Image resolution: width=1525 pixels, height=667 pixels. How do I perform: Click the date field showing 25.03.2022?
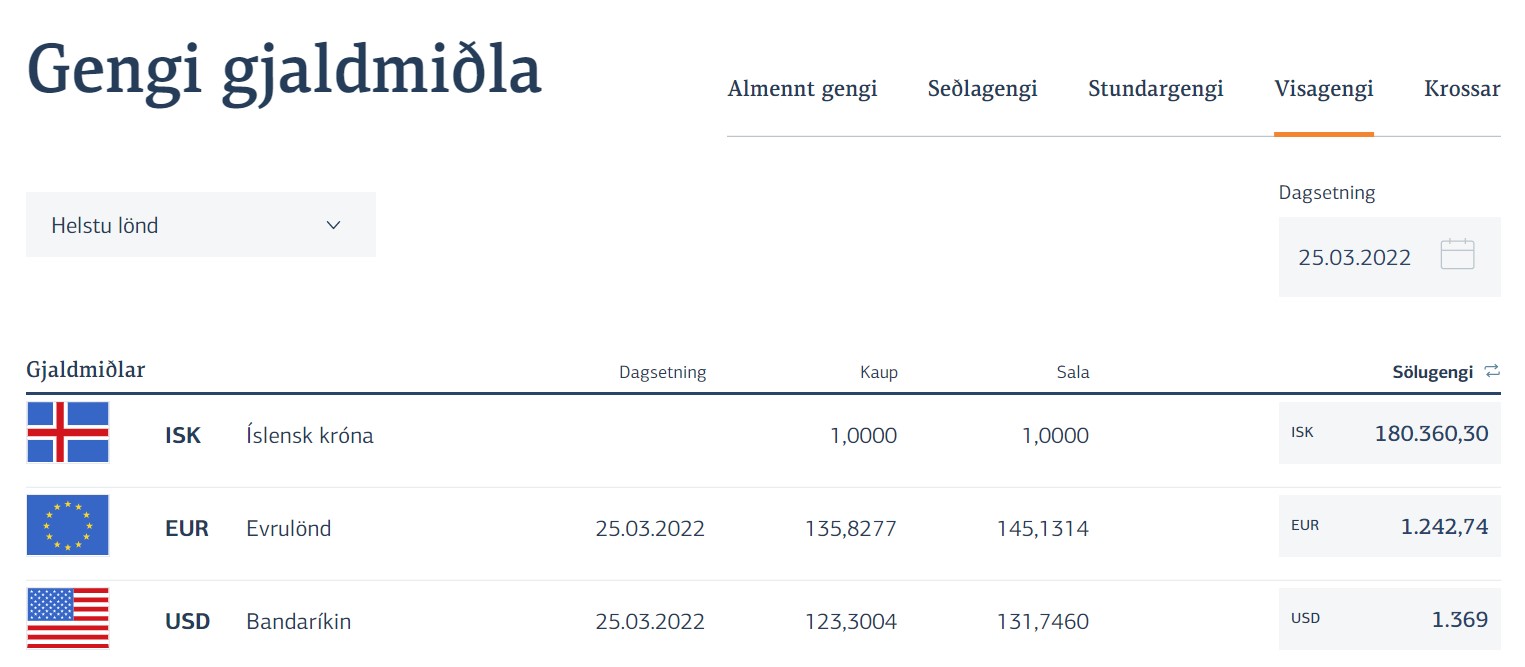[1354, 257]
